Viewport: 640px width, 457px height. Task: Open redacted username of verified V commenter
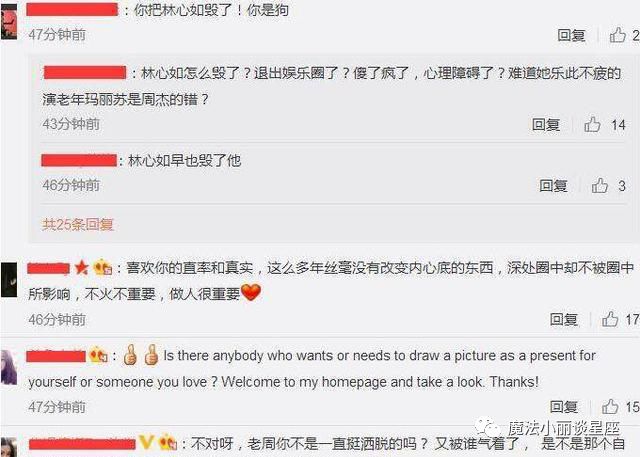(82, 444)
